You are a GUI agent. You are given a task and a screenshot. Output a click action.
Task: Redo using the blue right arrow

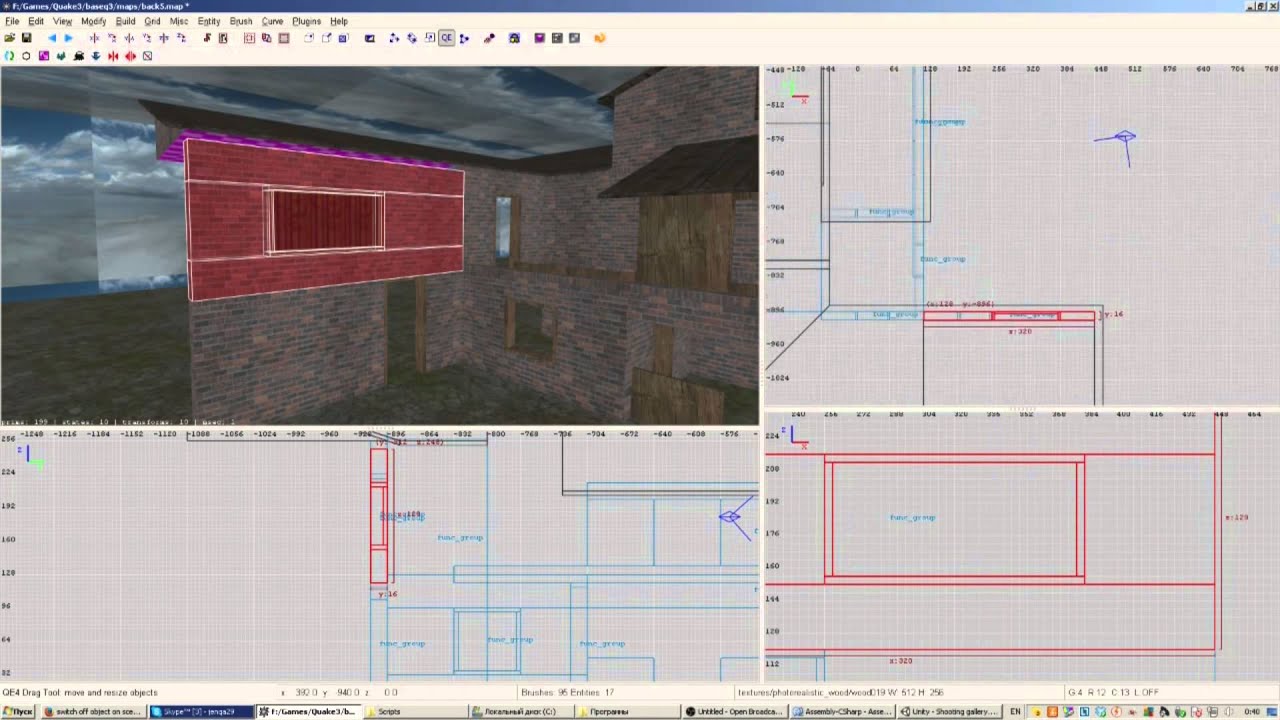pos(69,38)
